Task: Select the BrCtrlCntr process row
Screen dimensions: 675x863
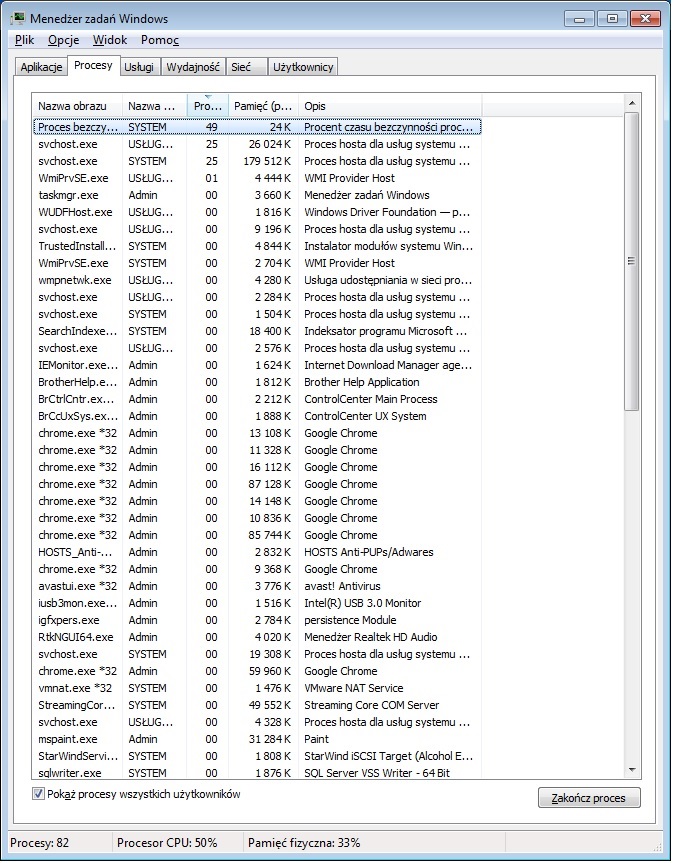Action: (x=257, y=399)
